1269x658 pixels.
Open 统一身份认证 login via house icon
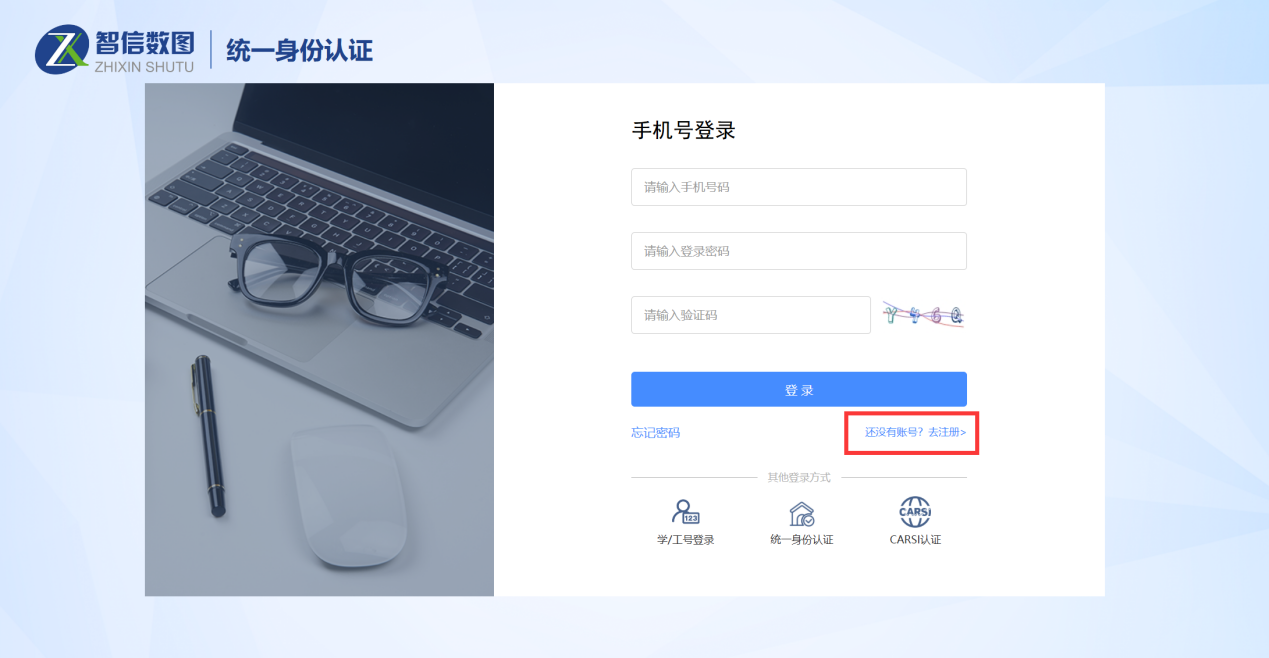(801, 514)
